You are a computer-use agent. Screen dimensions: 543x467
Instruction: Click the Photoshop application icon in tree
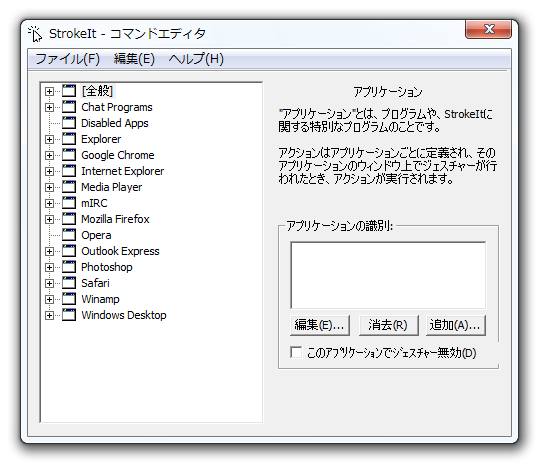click(x=69, y=267)
